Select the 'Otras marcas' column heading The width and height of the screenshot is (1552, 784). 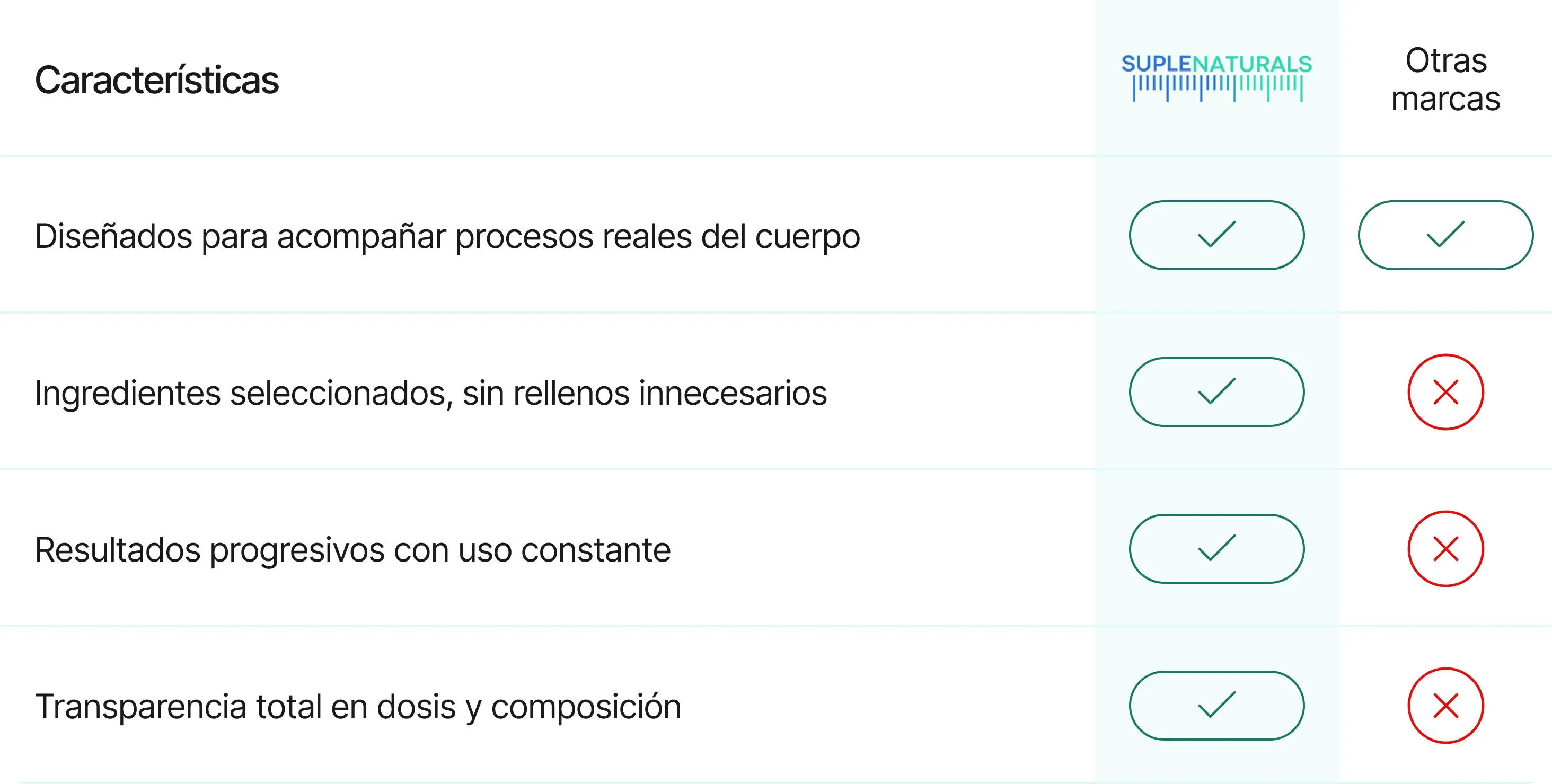click(x=1445, y=79)
